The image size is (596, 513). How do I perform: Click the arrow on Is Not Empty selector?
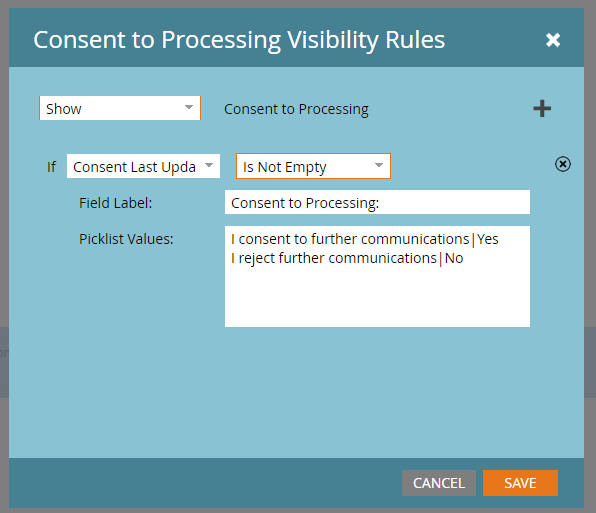coord(379,165)
